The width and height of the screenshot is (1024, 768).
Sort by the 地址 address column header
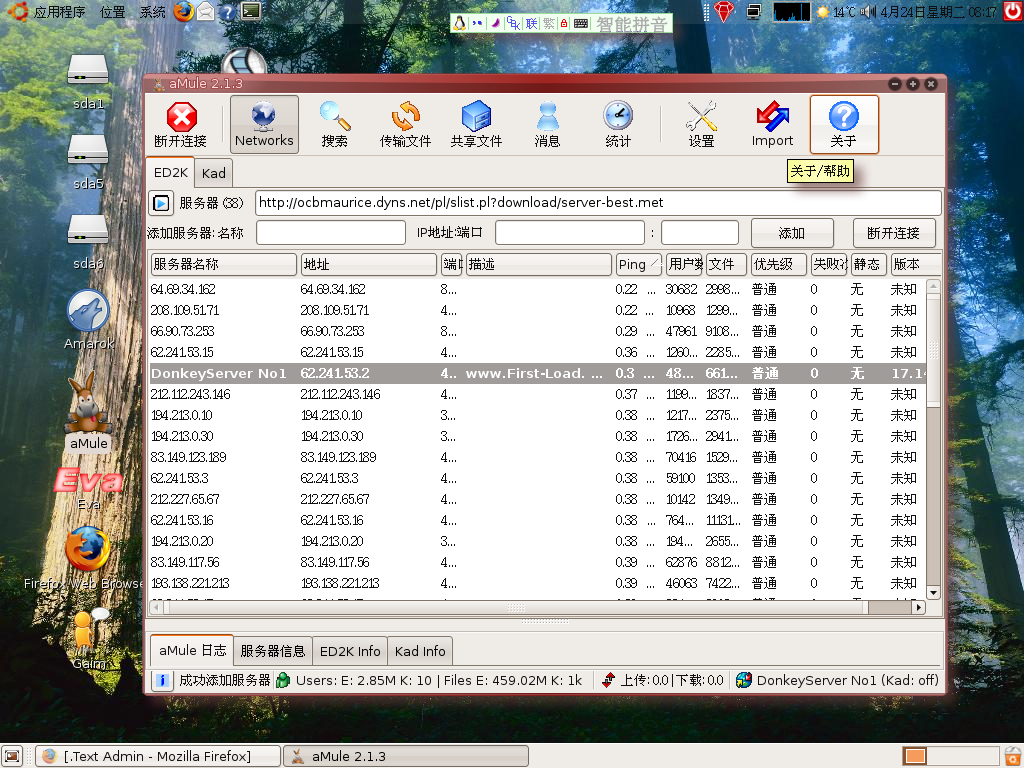coord(368,264)
